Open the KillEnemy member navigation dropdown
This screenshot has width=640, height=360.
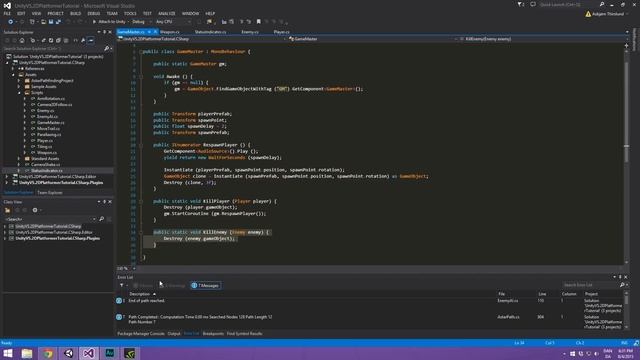click(542, 39)
